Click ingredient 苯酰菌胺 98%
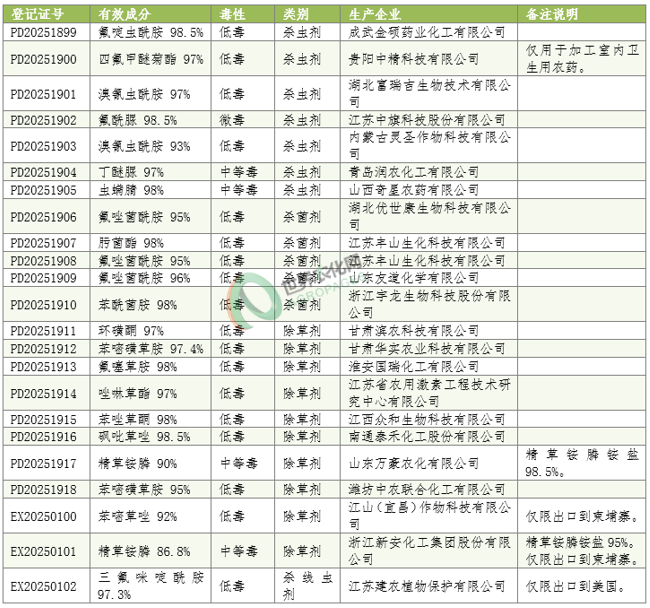The image size is (650, 608). point(138,304)
